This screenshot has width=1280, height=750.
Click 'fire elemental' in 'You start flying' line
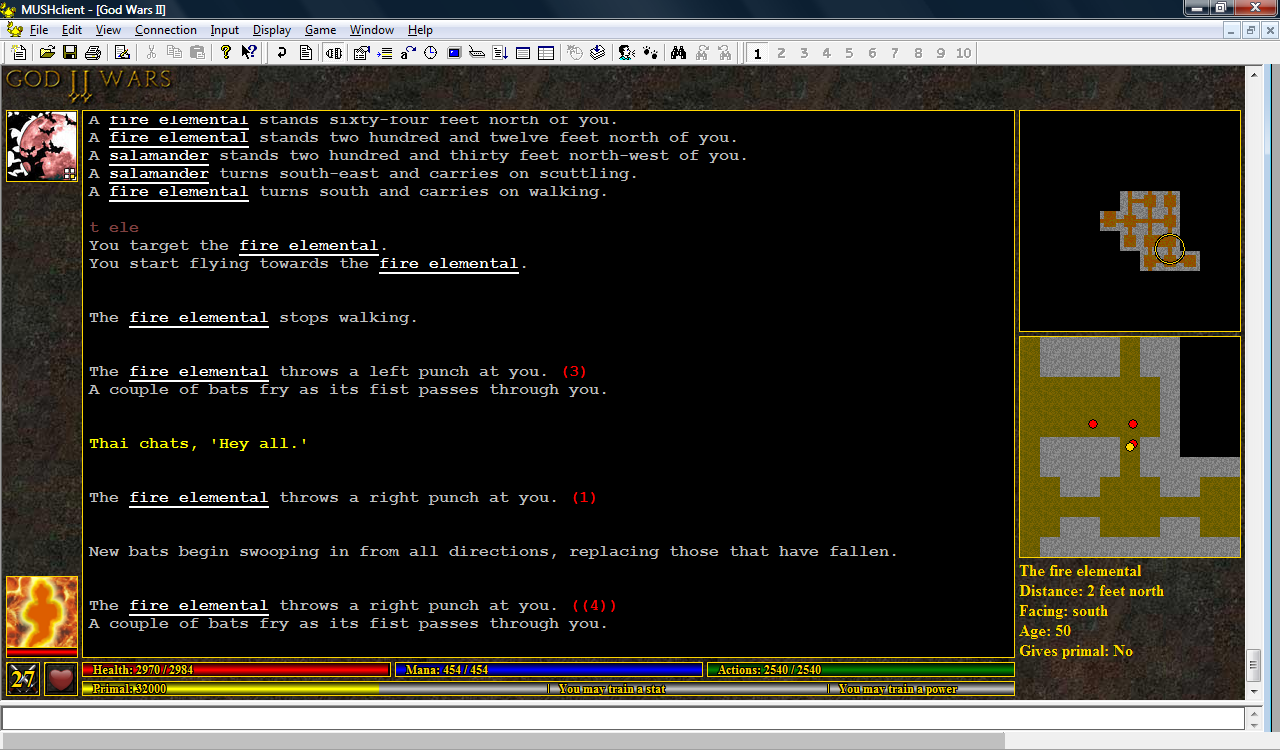click(x=449, y=264)
